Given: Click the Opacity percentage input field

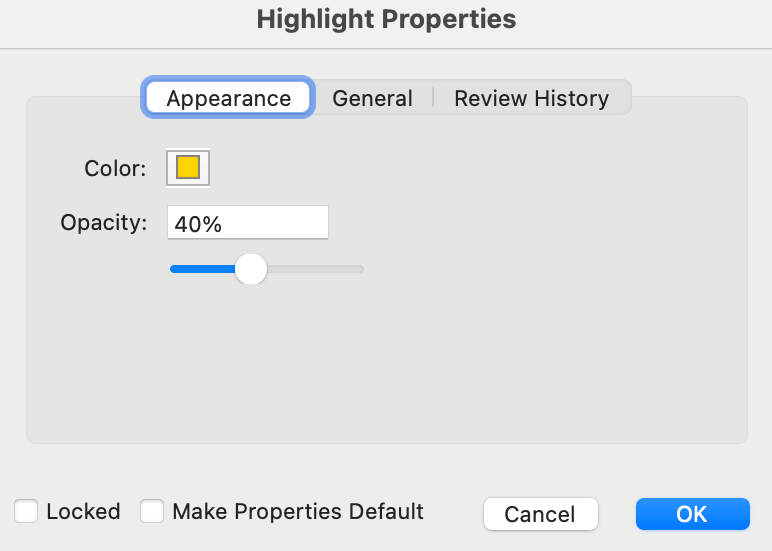Looking at the screenshot, I should 247,223.
